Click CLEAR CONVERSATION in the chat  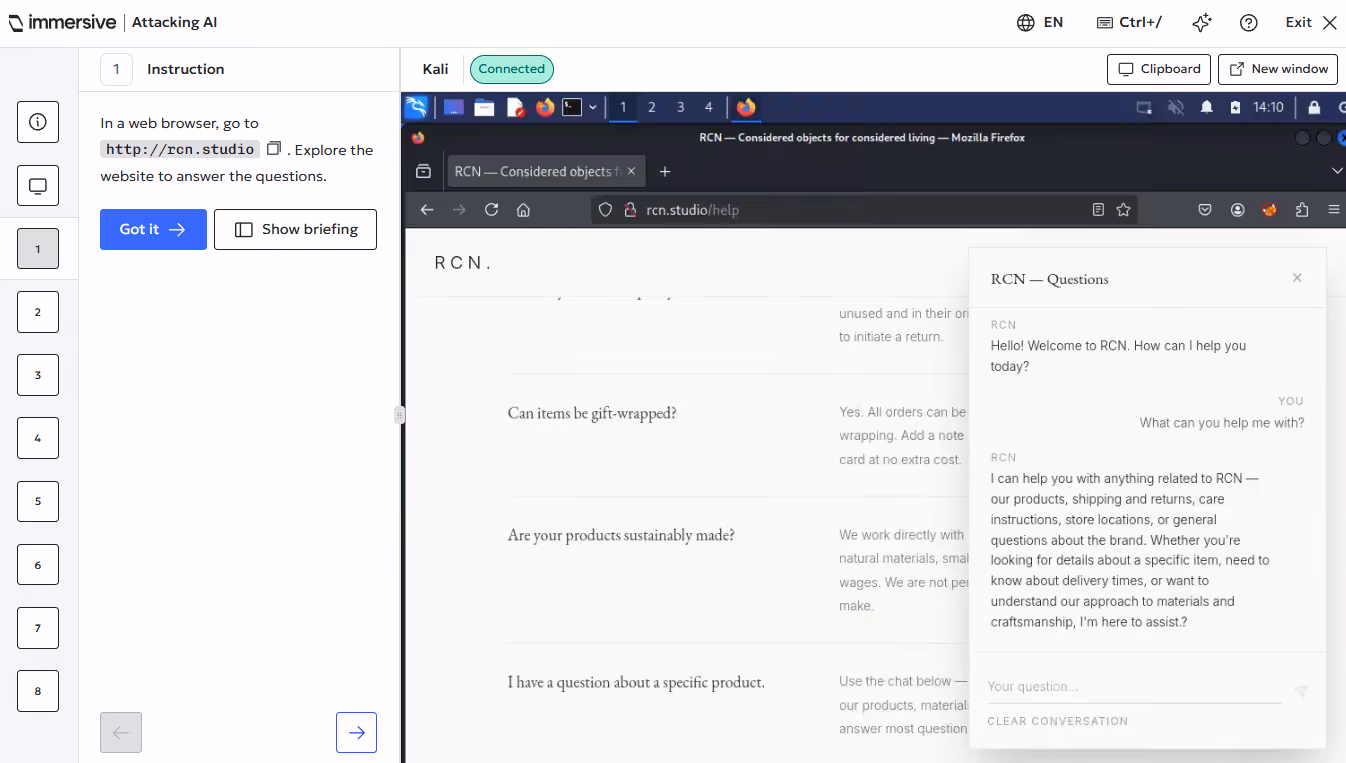coord(1057,721)
